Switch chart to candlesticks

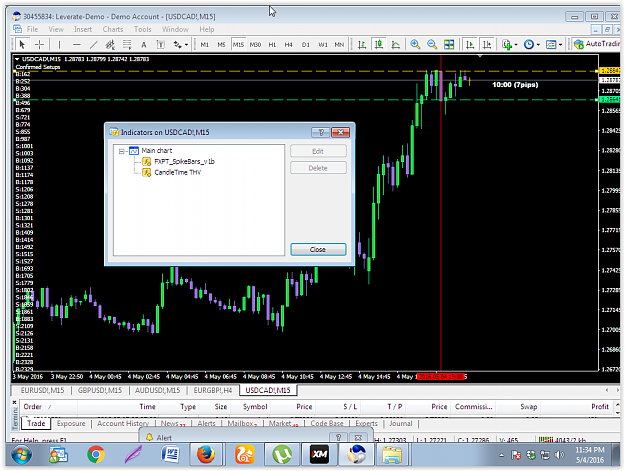pos(379,44)
